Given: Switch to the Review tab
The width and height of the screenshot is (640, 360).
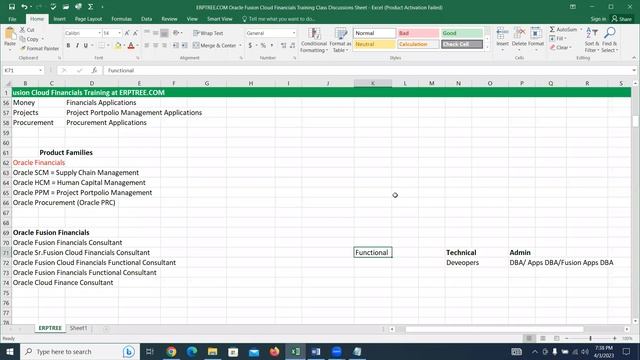Looking at the screenshot, I should pos(169,19).
